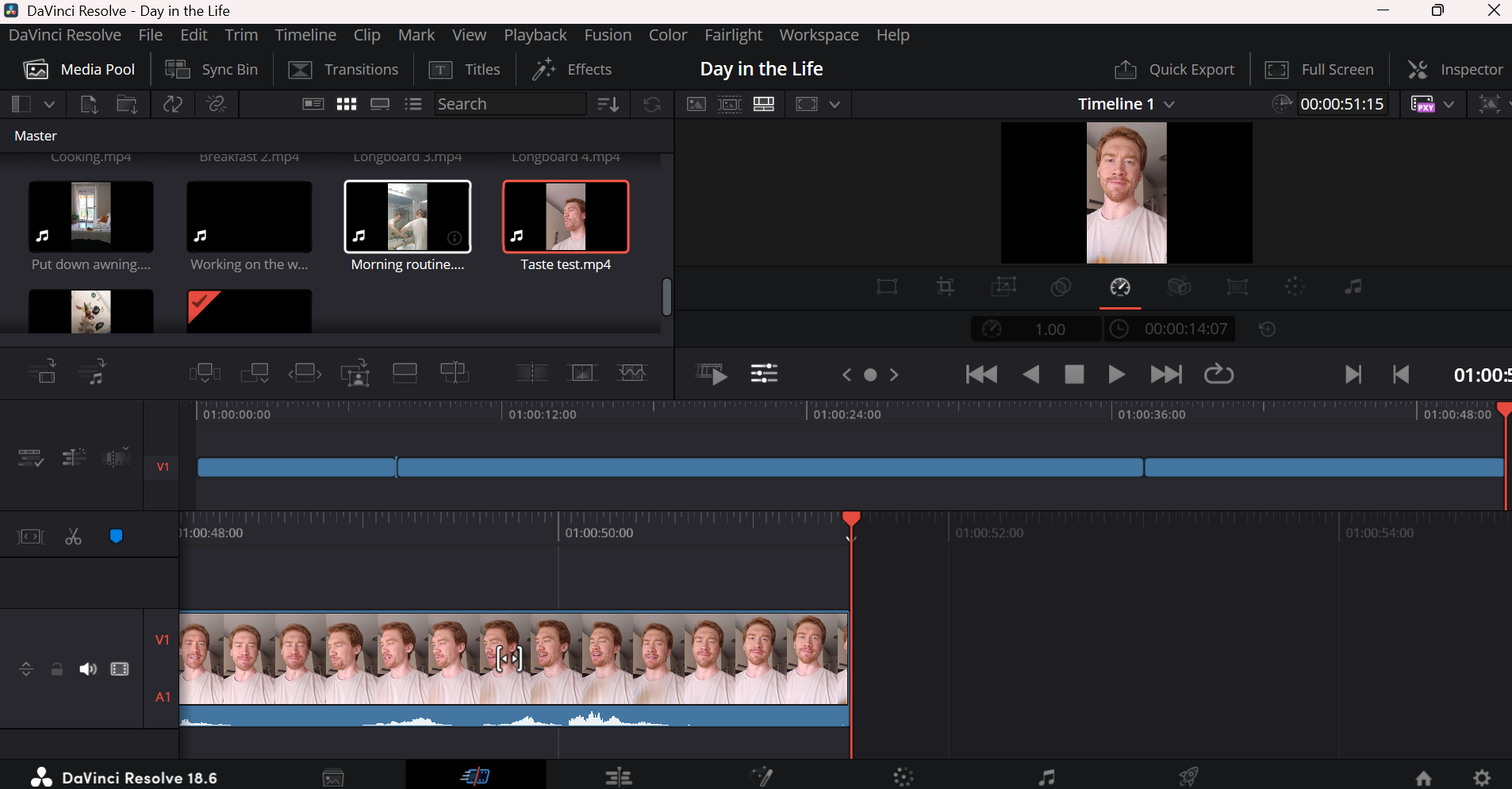
Task: Open the Transform tool below the viewer
Action: point(887,287)
